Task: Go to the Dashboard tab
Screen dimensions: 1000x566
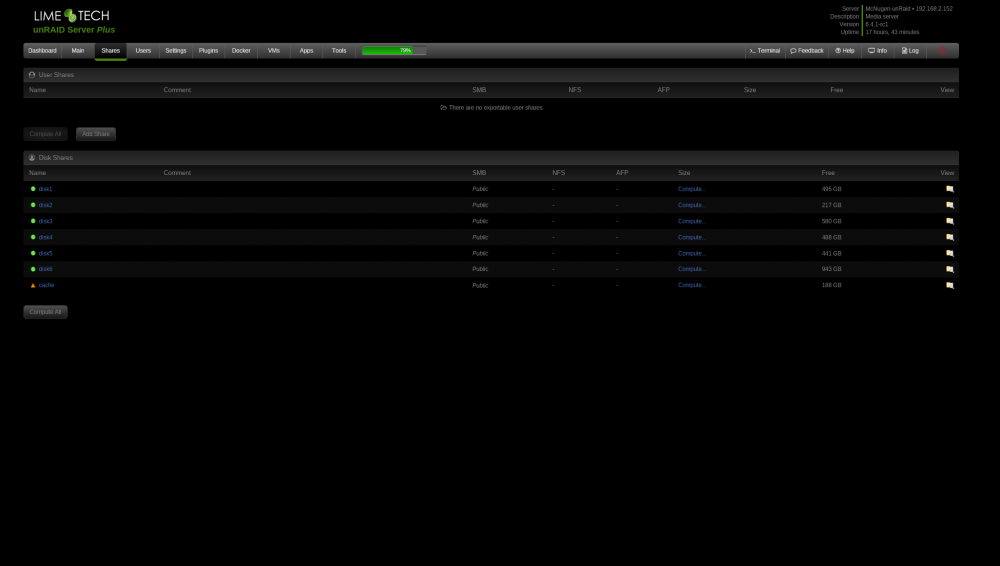Action: [x=42, y=50]
